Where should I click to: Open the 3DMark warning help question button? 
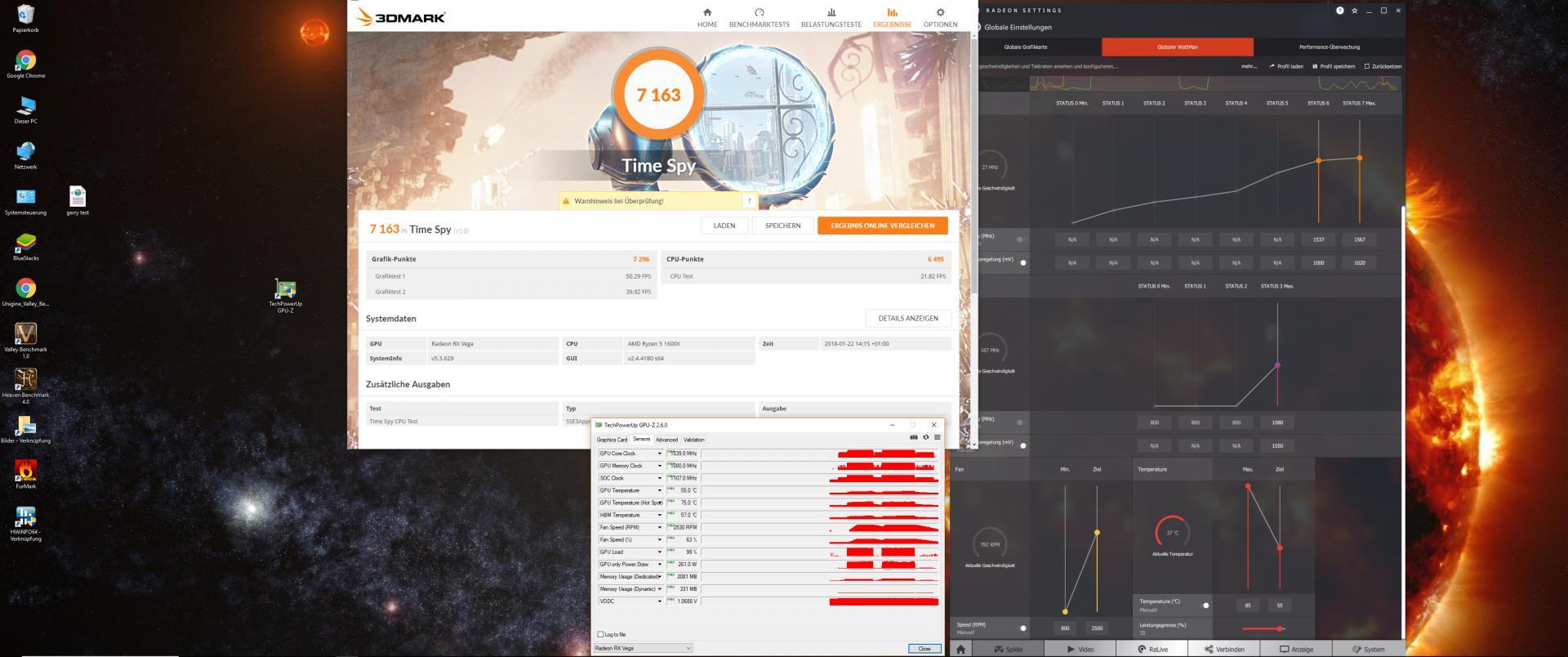click(x=749, y=201)
